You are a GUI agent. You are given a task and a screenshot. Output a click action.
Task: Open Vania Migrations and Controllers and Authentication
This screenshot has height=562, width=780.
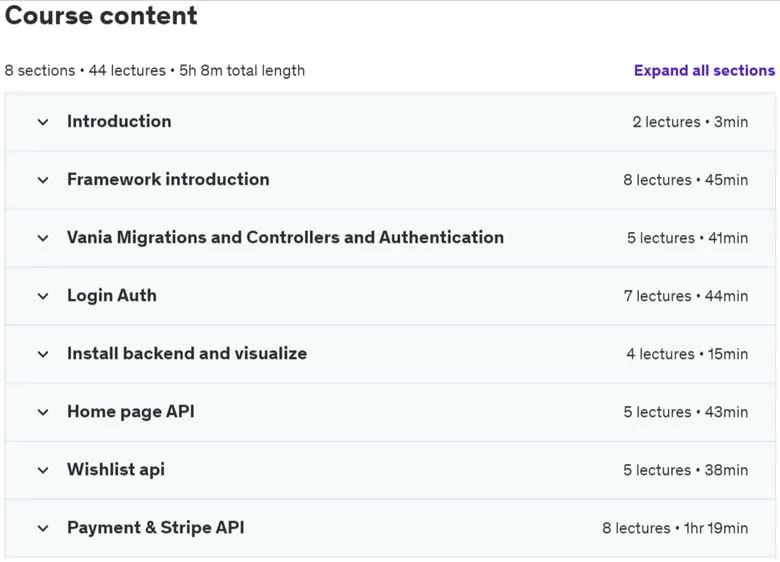[286, 238]
